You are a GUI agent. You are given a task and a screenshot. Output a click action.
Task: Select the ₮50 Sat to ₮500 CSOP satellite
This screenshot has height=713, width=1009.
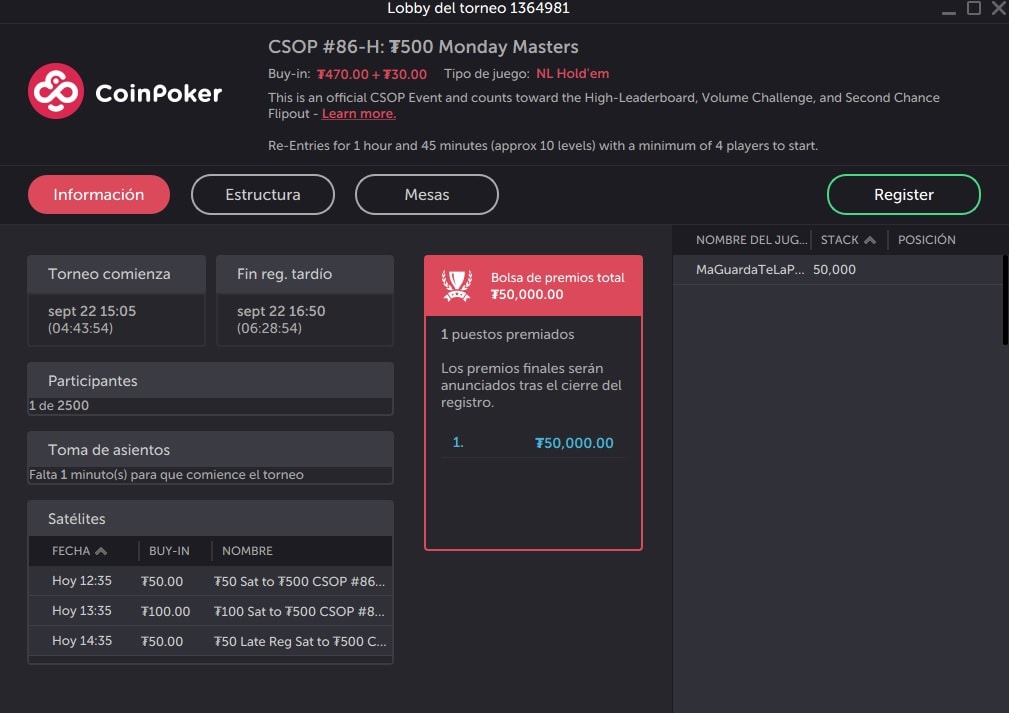210,581
